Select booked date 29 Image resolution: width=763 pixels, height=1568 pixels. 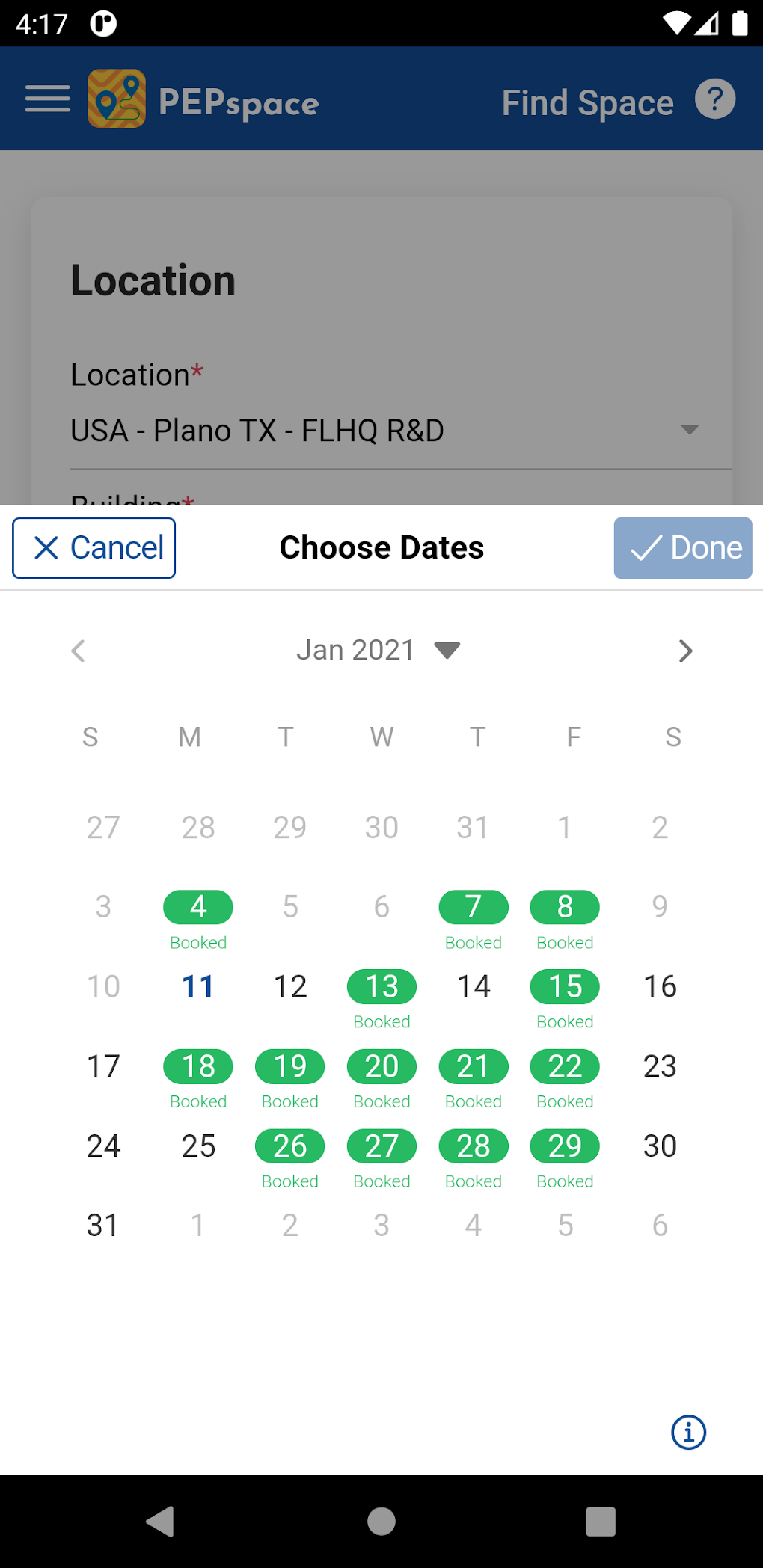(565, 1146)
